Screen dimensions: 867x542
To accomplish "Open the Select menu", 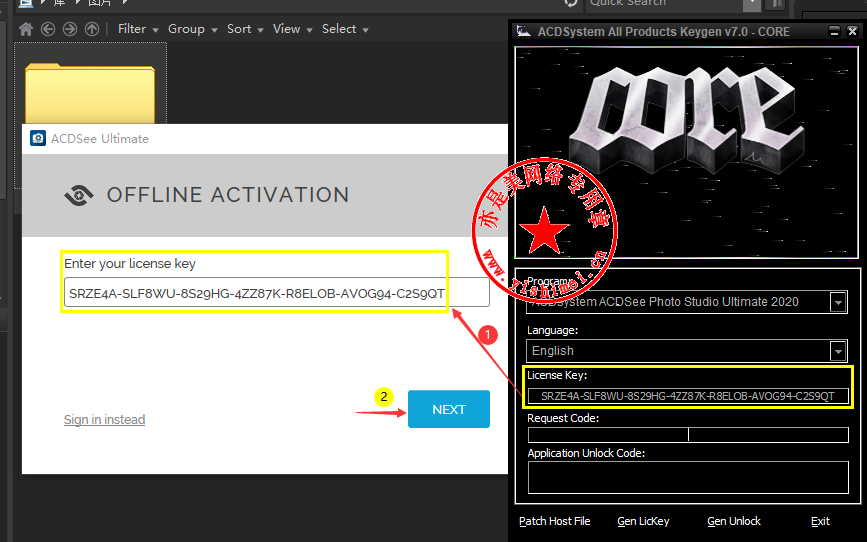I will pyautogui.click(x=345, y=29).
